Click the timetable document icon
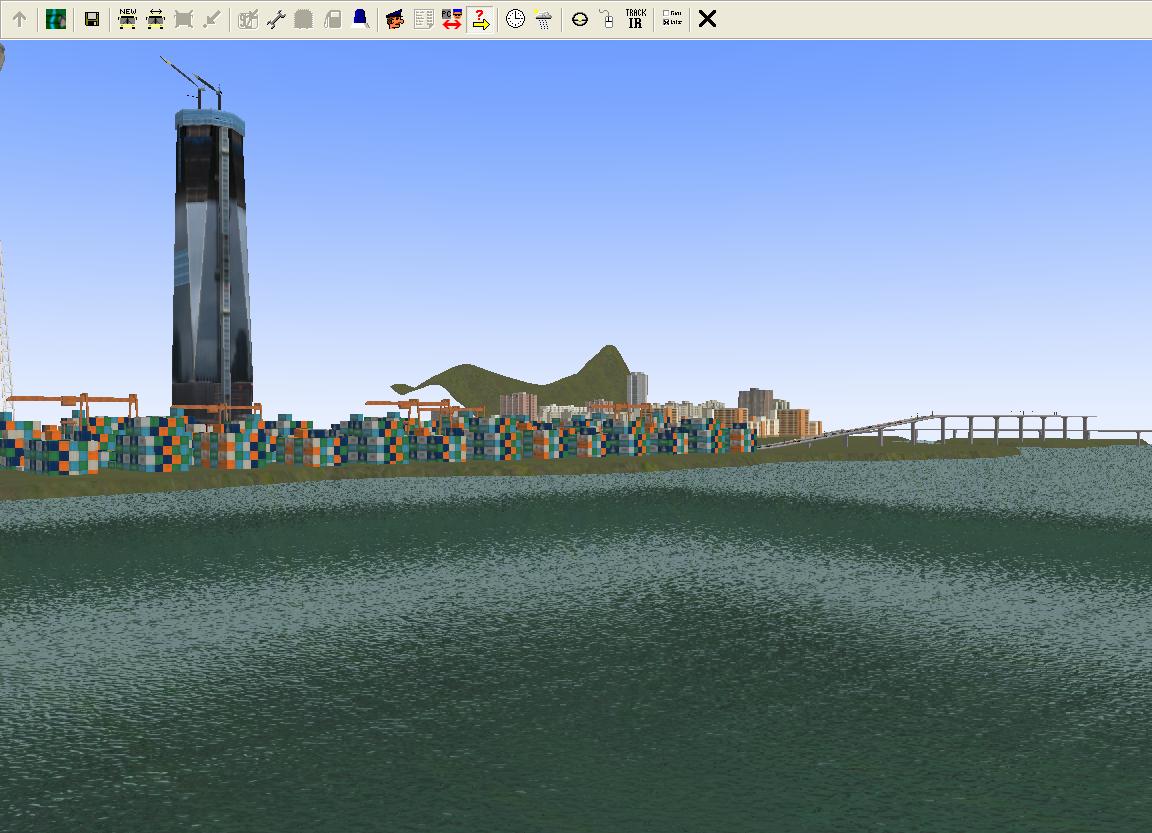 point(424,19)
